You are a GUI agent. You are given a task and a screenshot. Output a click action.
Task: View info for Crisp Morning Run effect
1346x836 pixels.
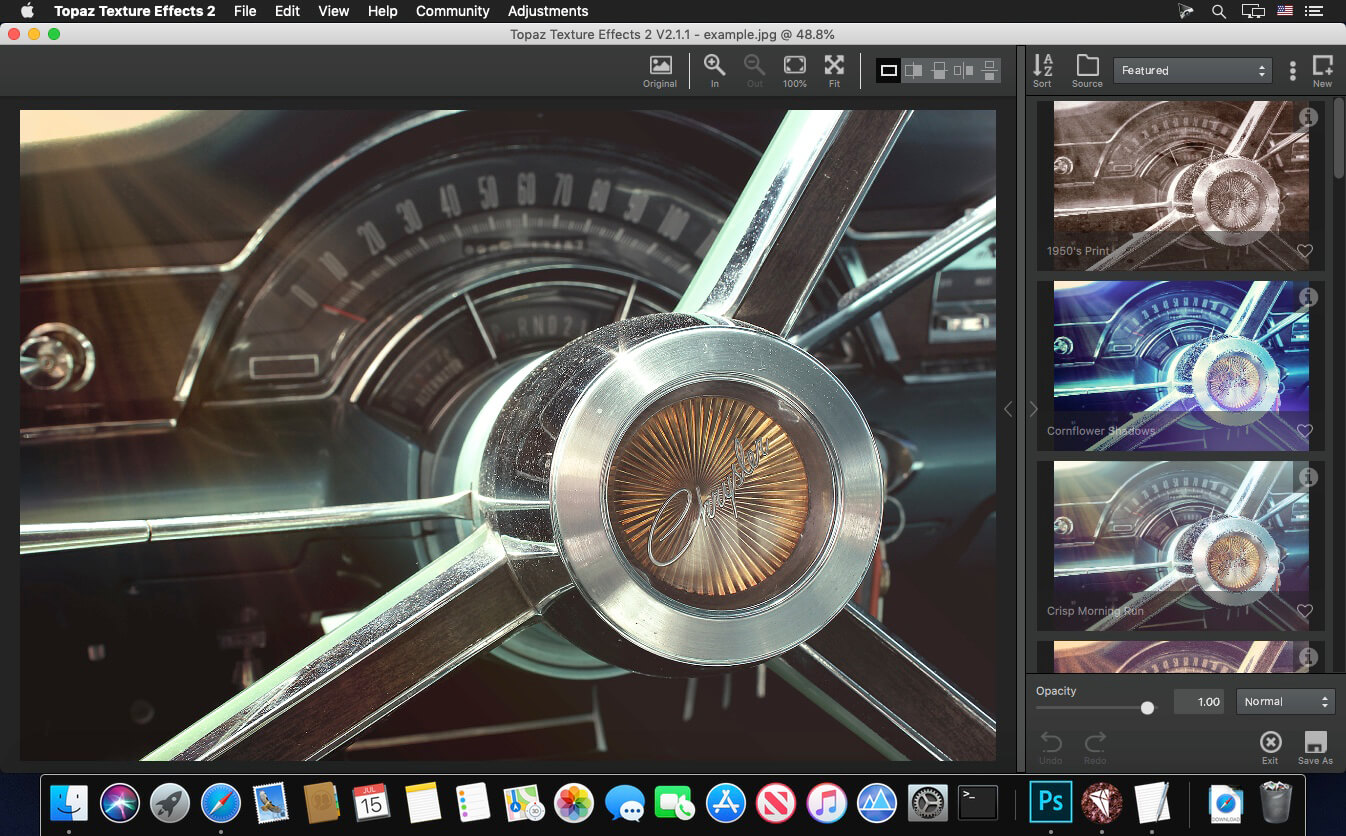click(x=1308, y=478)
